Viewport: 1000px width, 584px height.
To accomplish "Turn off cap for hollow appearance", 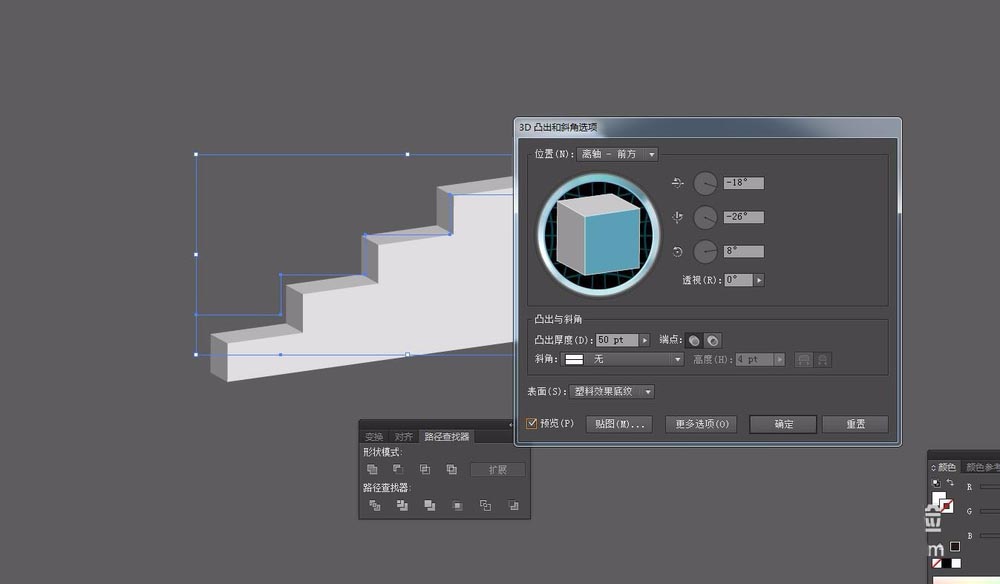I will (712, 340).
